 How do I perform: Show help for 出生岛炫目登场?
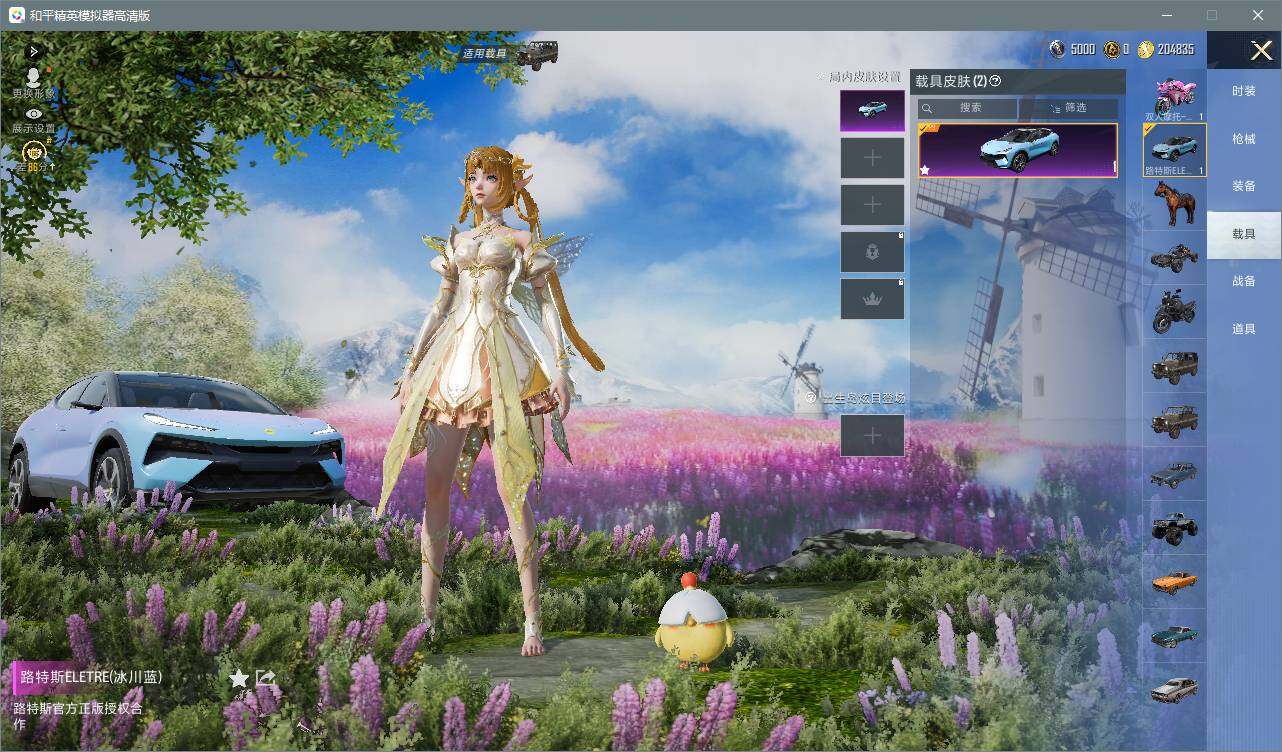pos(810,398)
